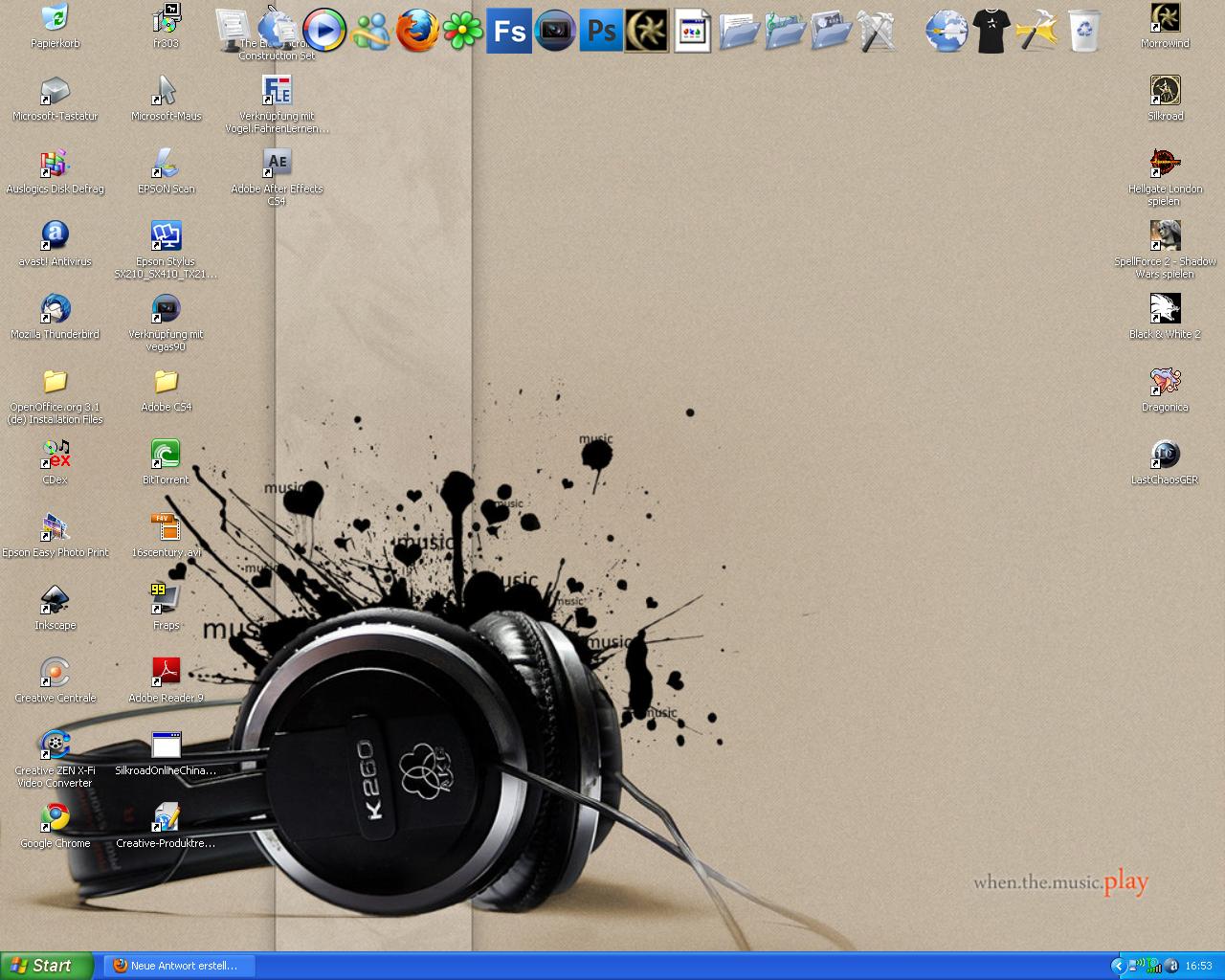The width and height of the screenshot is (1225, 980).
Task: Click the Recycle Bin in dock
Action: point(1083,31)
